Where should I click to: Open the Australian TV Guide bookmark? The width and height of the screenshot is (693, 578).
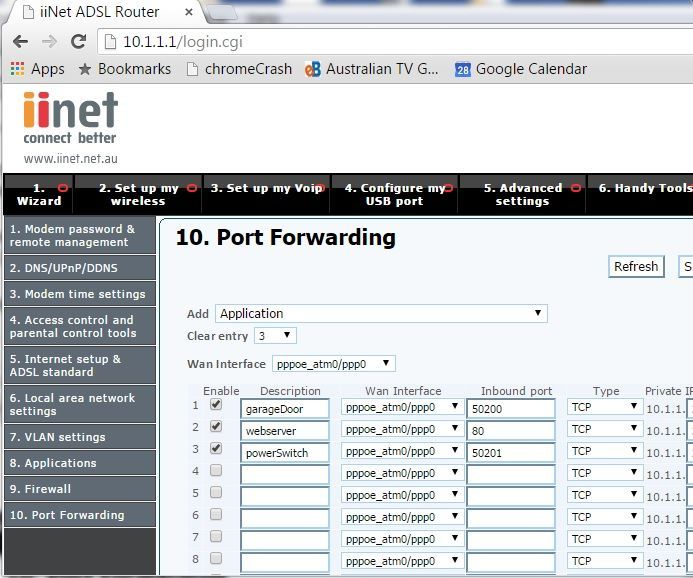(x=372, y=69)
